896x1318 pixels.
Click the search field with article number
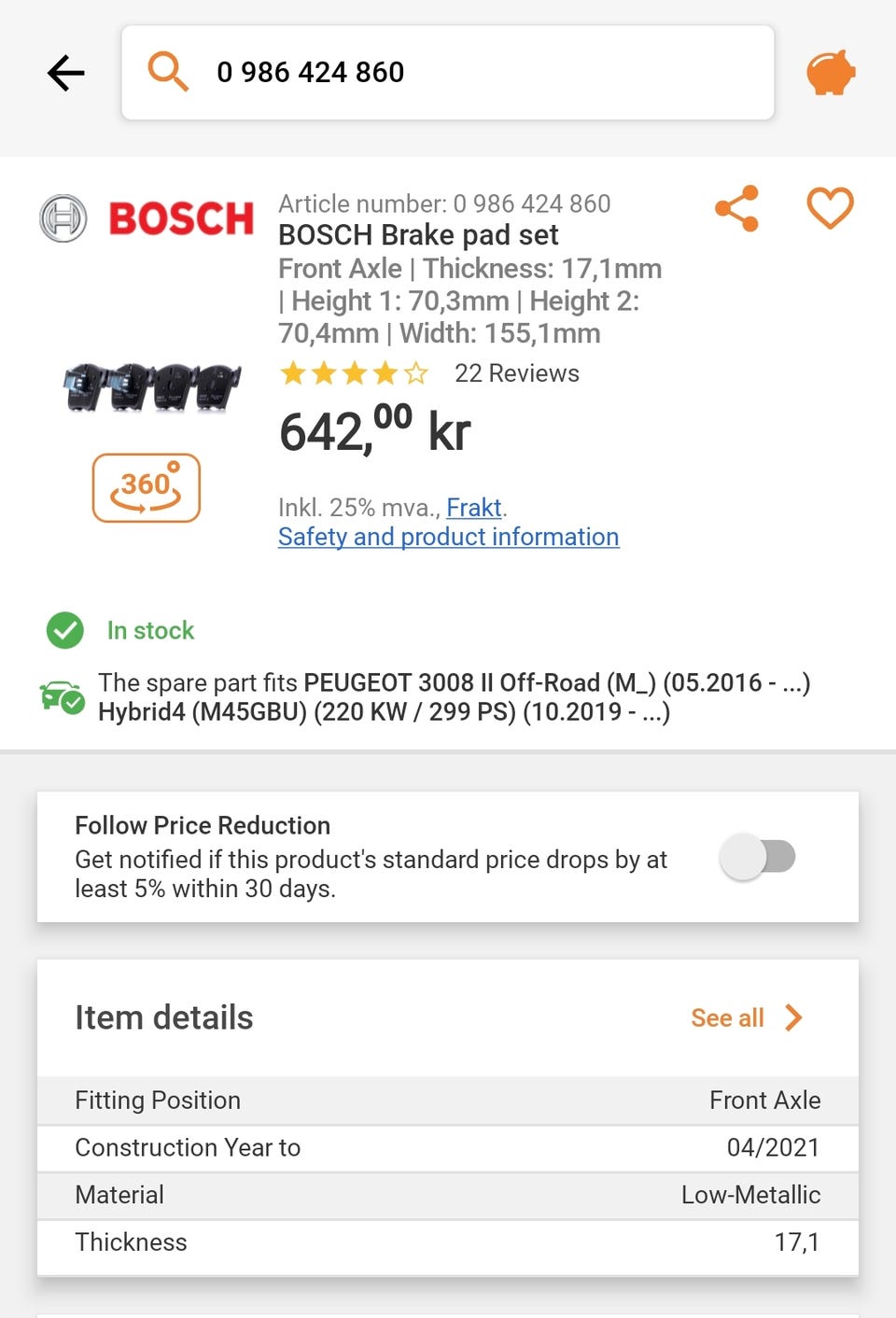pyautogui.click(x=485, y=73)
